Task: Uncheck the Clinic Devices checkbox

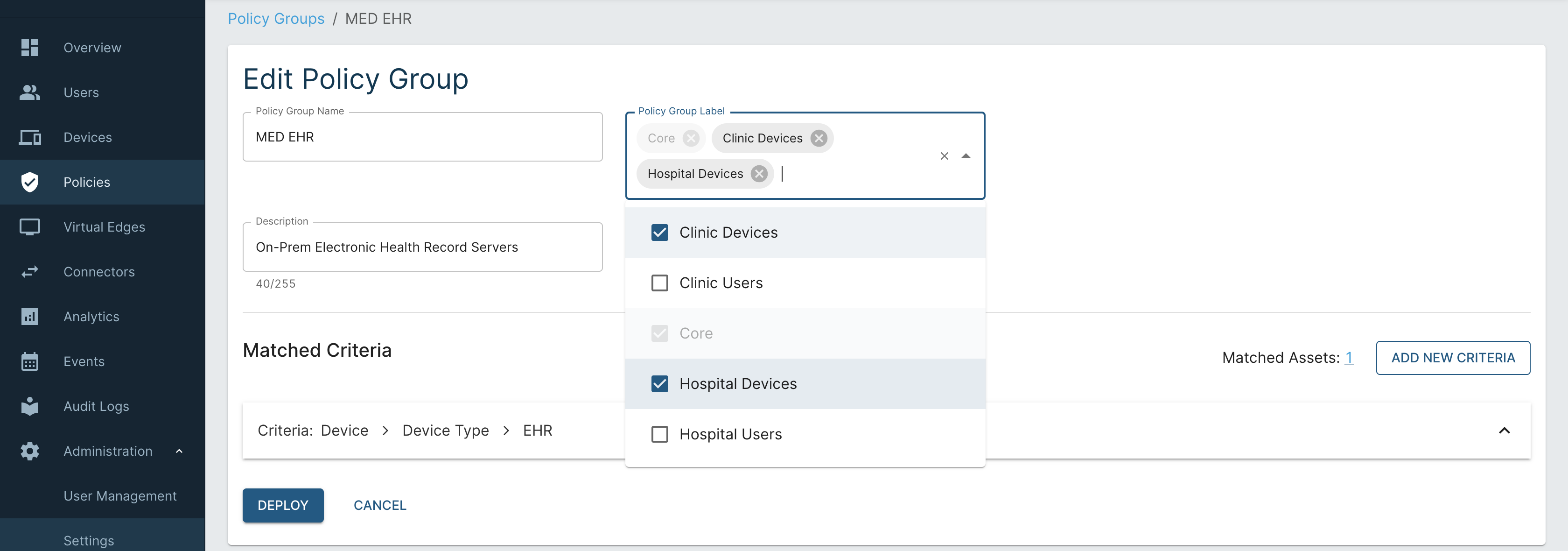Action: [x=659, y=233]
